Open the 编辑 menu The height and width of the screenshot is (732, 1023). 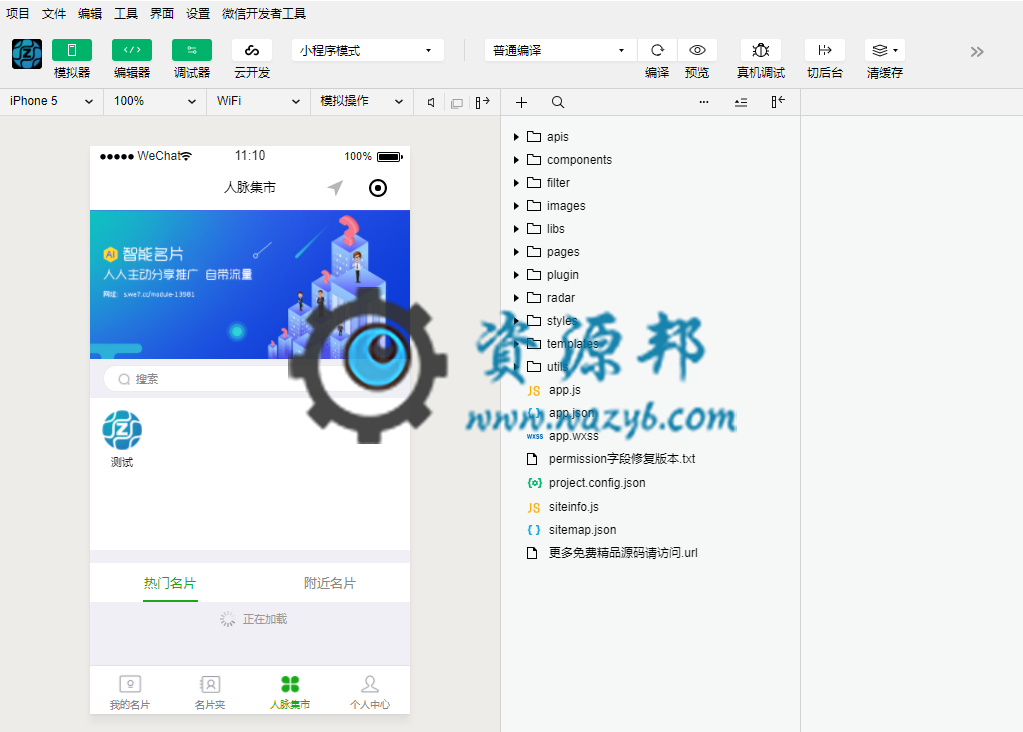point(90,14)
